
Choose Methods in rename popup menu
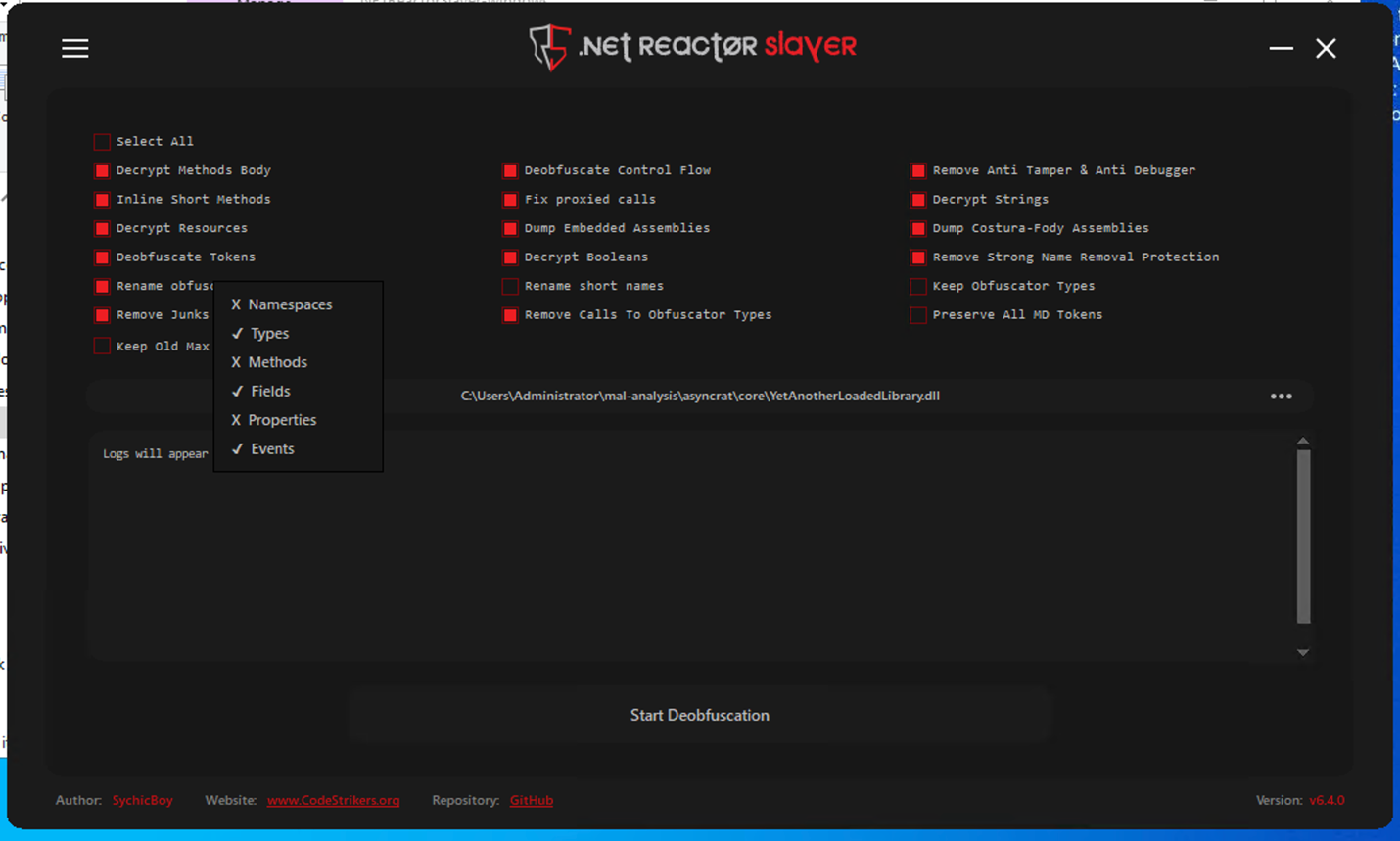tap(298, 362)
